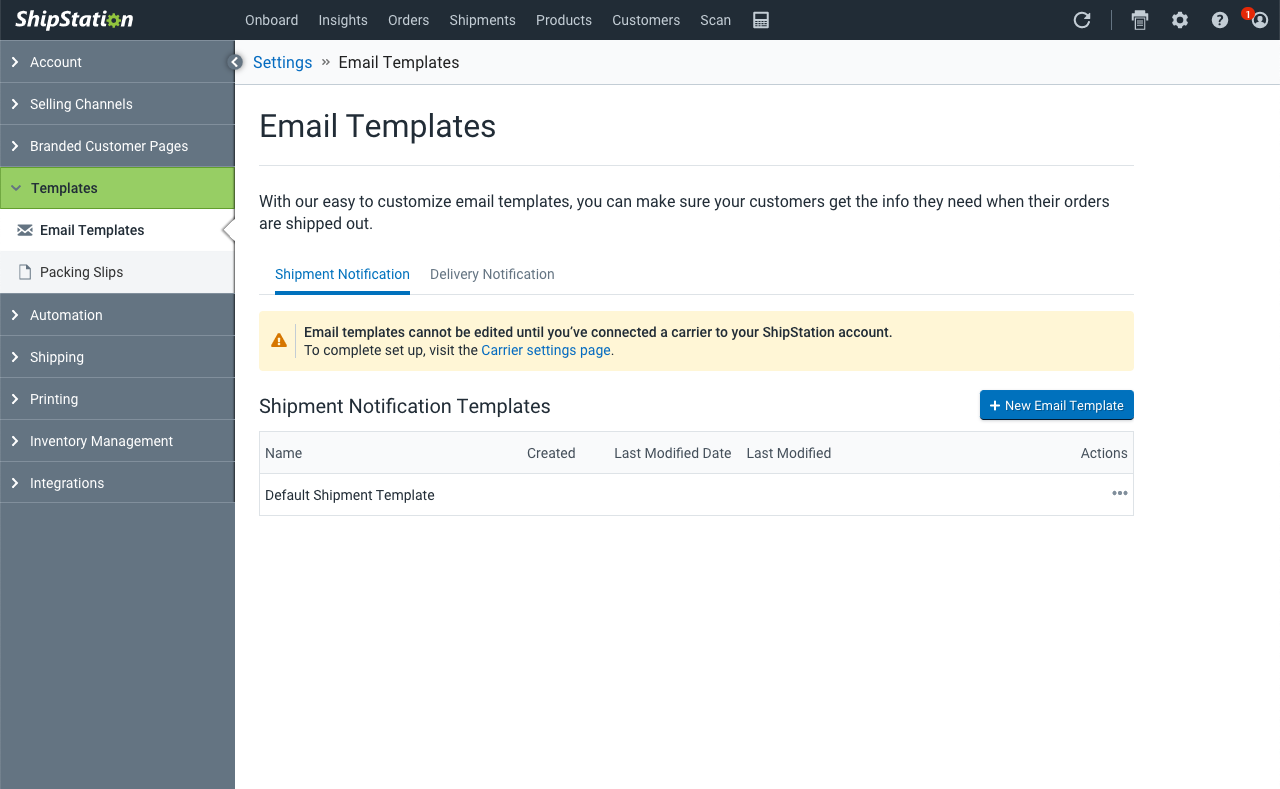Click the envelope icon beside Email Templates
1280x789 pixels.
tap(25, 230)
